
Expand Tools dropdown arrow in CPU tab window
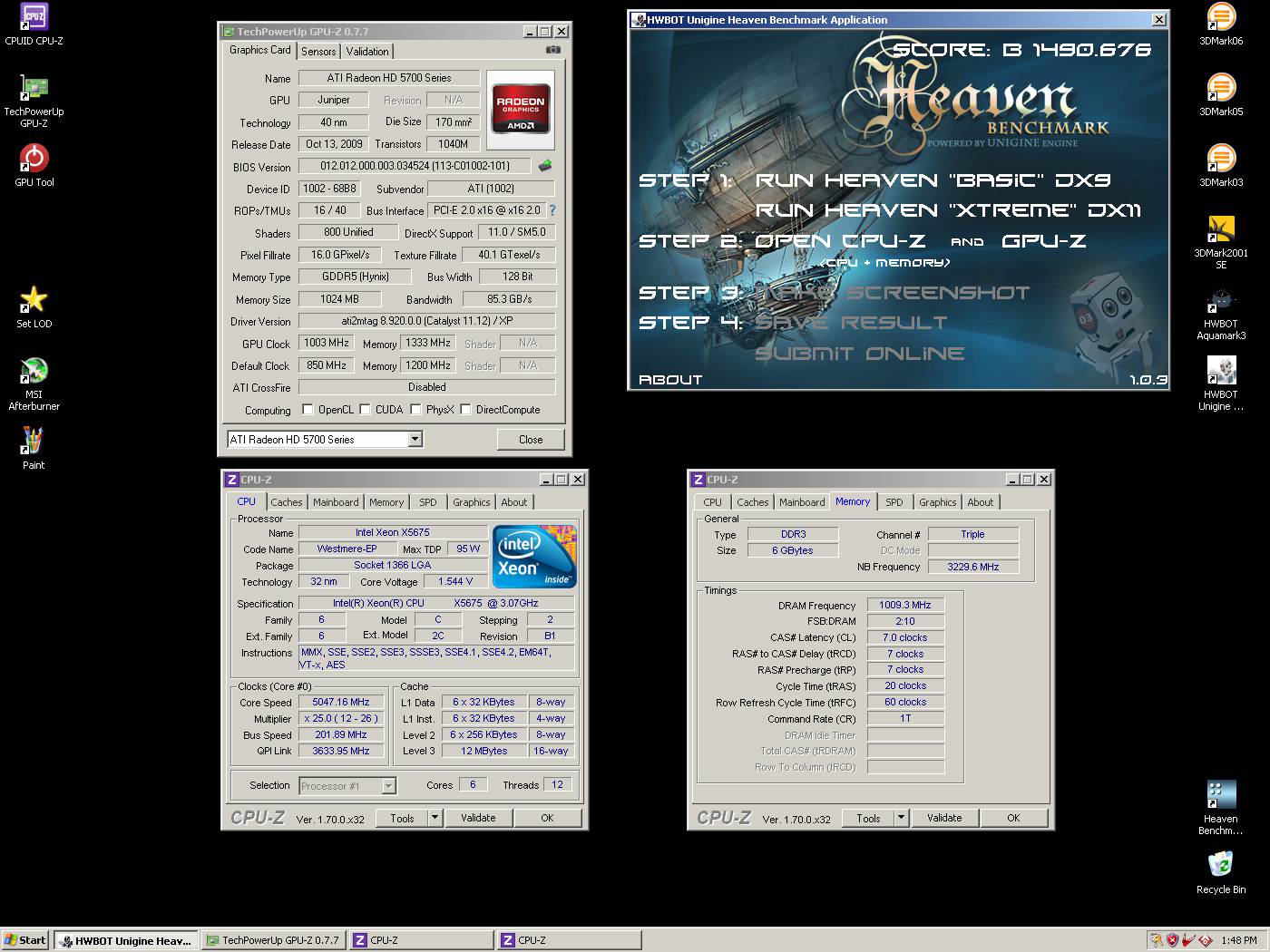[435, 818]
